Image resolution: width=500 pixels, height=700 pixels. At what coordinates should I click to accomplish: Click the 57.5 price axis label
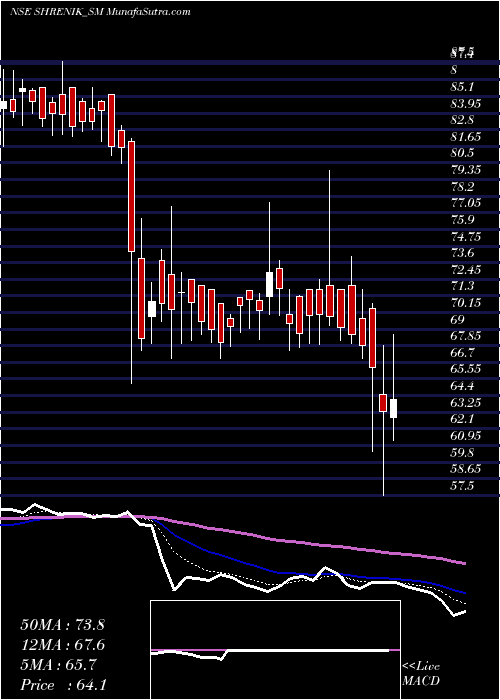462,486
